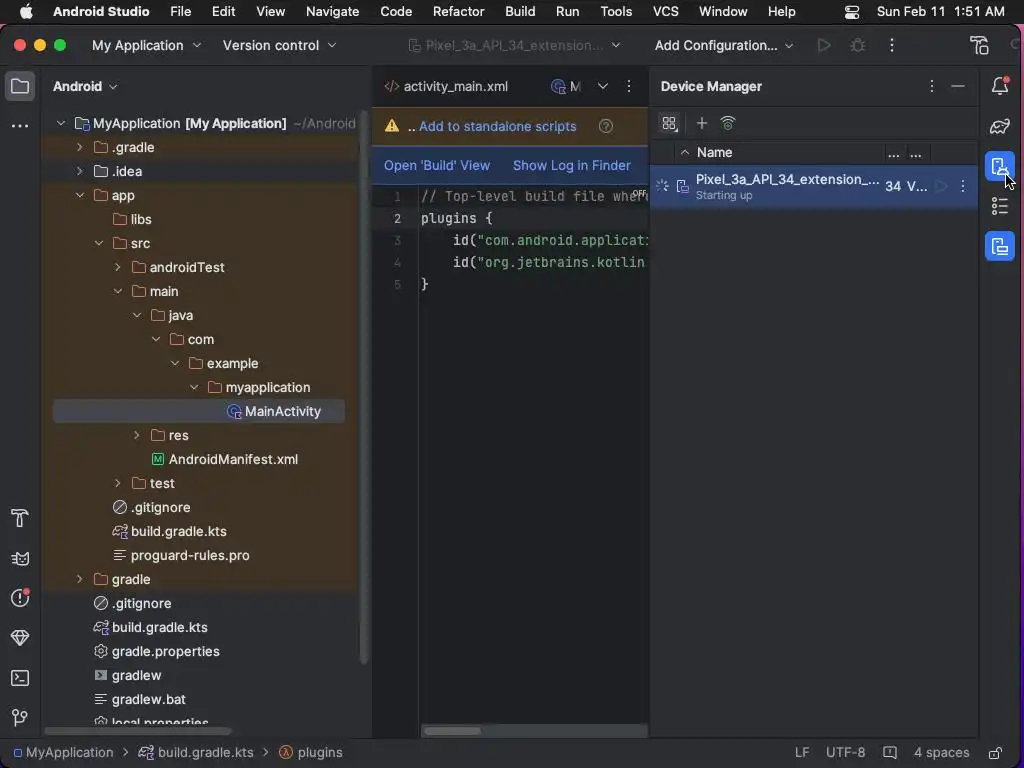Click the play button for Pixel_3a device
This screenshot has height=768, width=1024.
click(941, 186)
